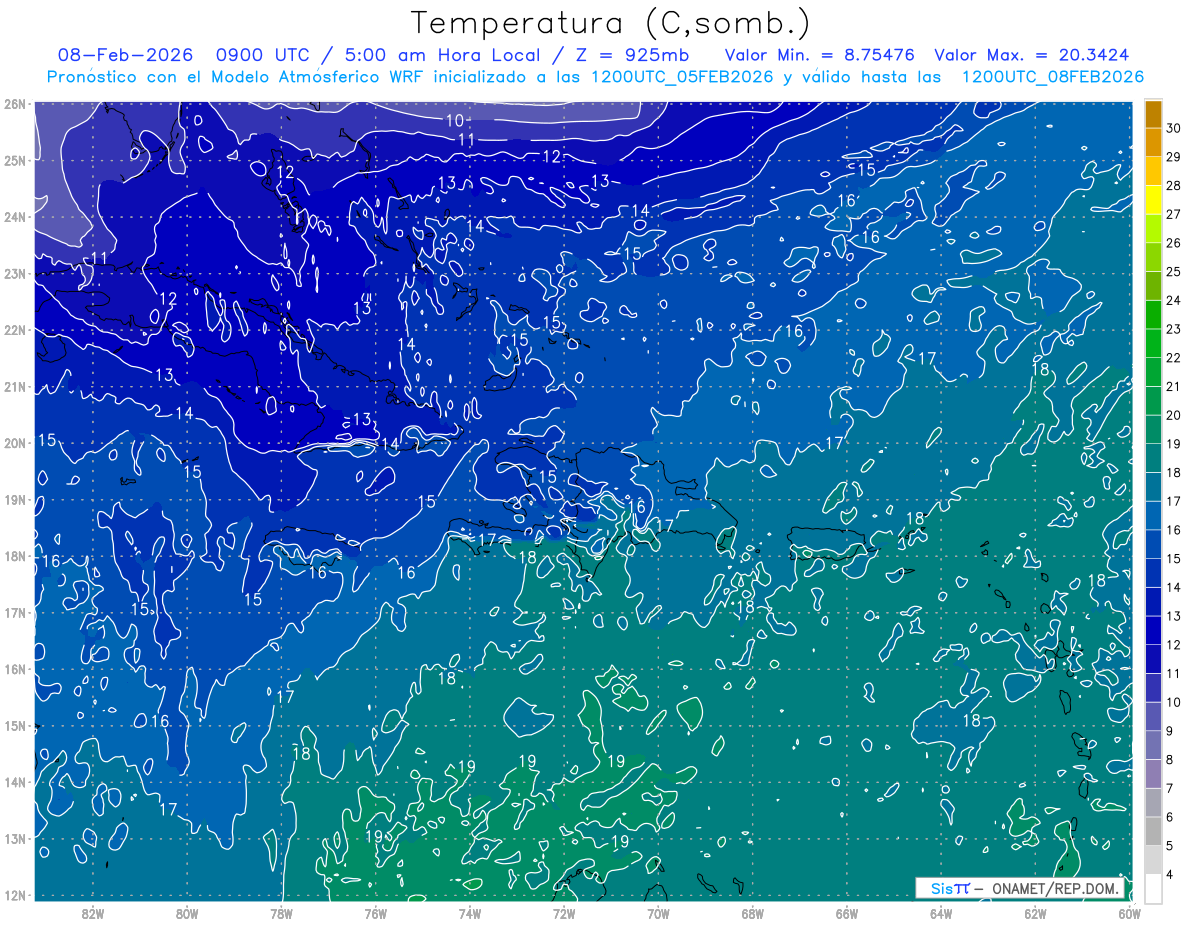Select the green swatch labeled 23
This screenshot has width=1200, height=927.
(x=1153, y=315)
